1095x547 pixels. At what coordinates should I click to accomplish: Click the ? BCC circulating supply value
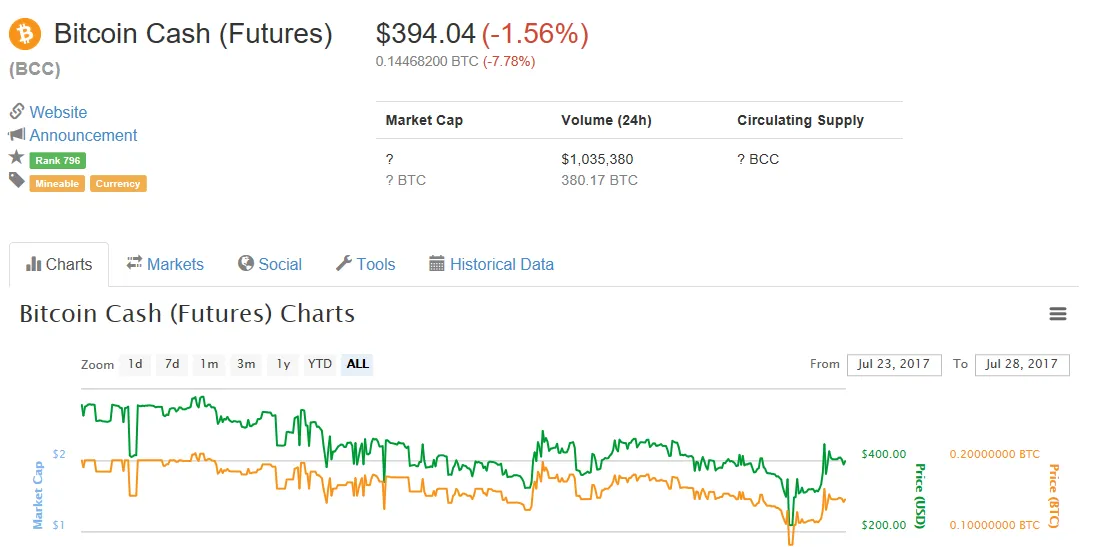(758, 159)
